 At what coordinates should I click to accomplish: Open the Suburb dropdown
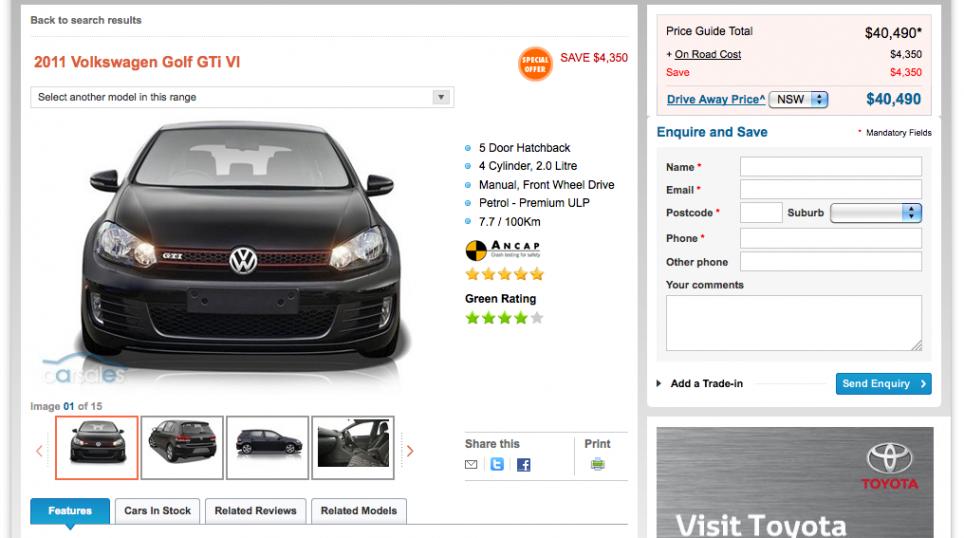pos(876,213)
